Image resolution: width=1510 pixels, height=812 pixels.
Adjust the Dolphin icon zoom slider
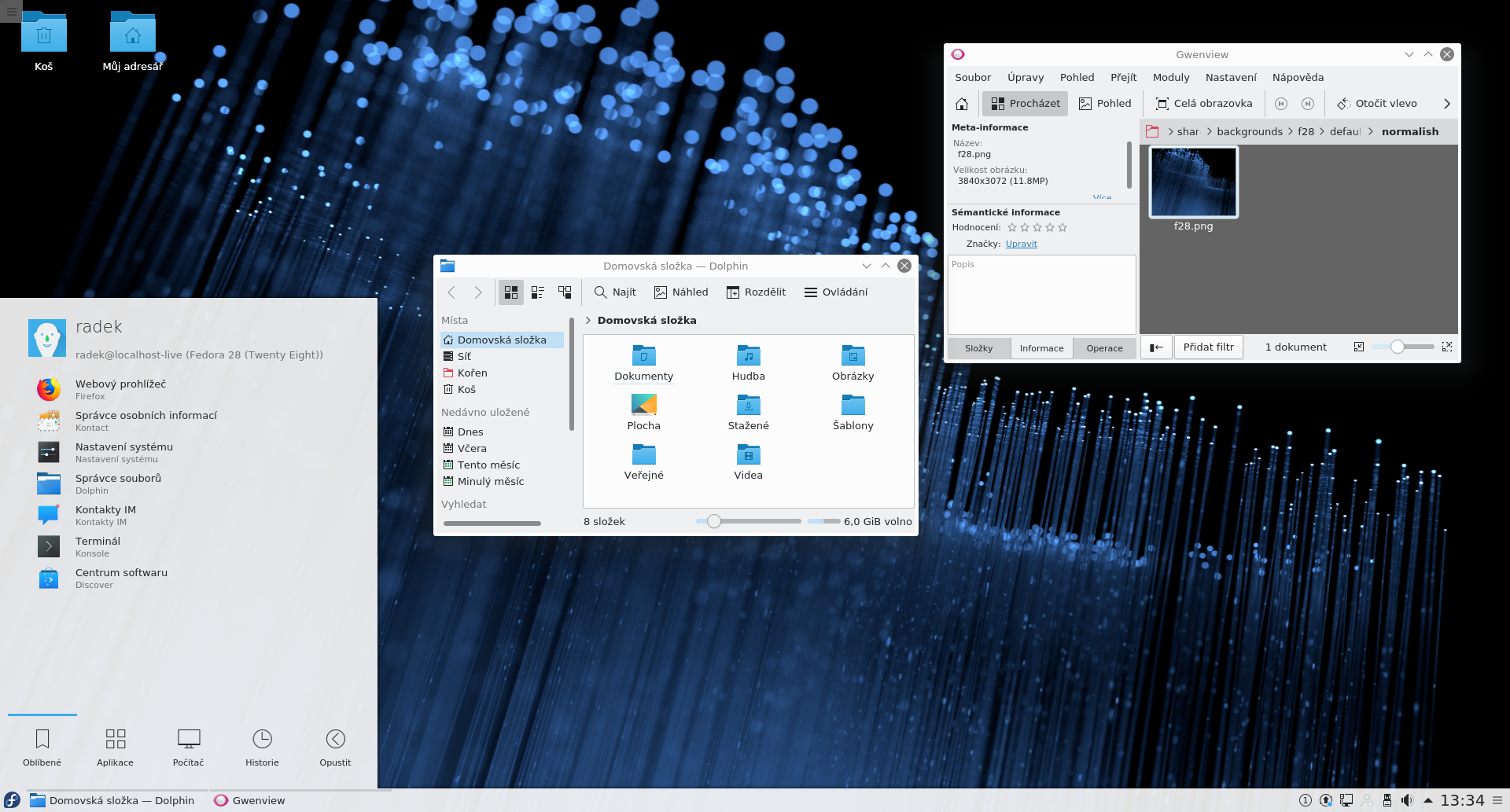(x=714, y=521)
